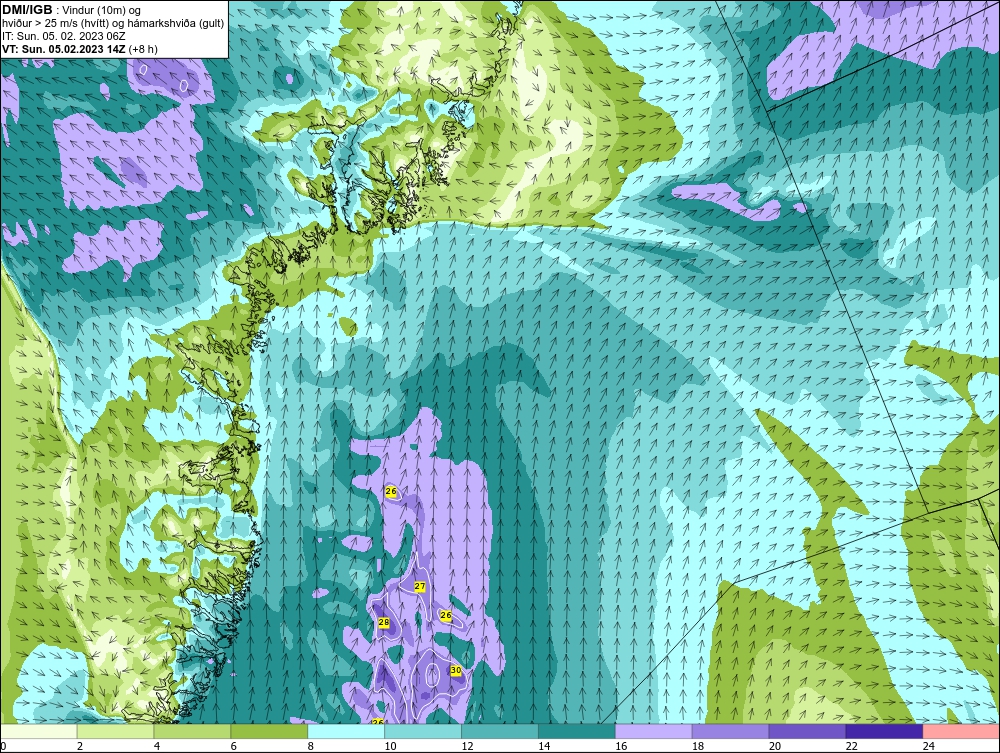This screenshot has width=1000, height=753.
Task: Click the legend scale number 16
Action: (x=621, y=747)
